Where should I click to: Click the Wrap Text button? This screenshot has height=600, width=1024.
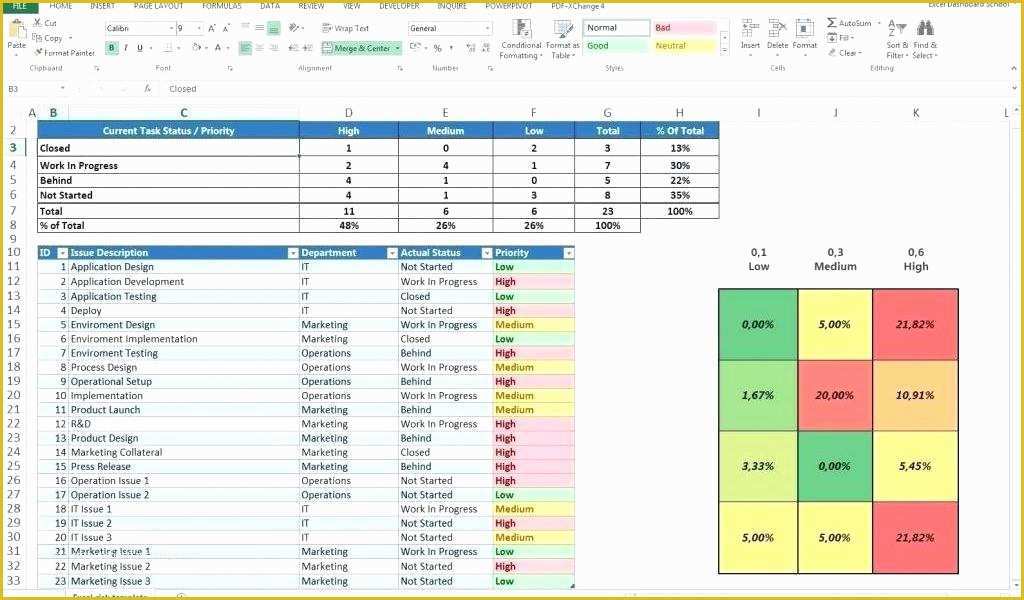tap(348, 28)
